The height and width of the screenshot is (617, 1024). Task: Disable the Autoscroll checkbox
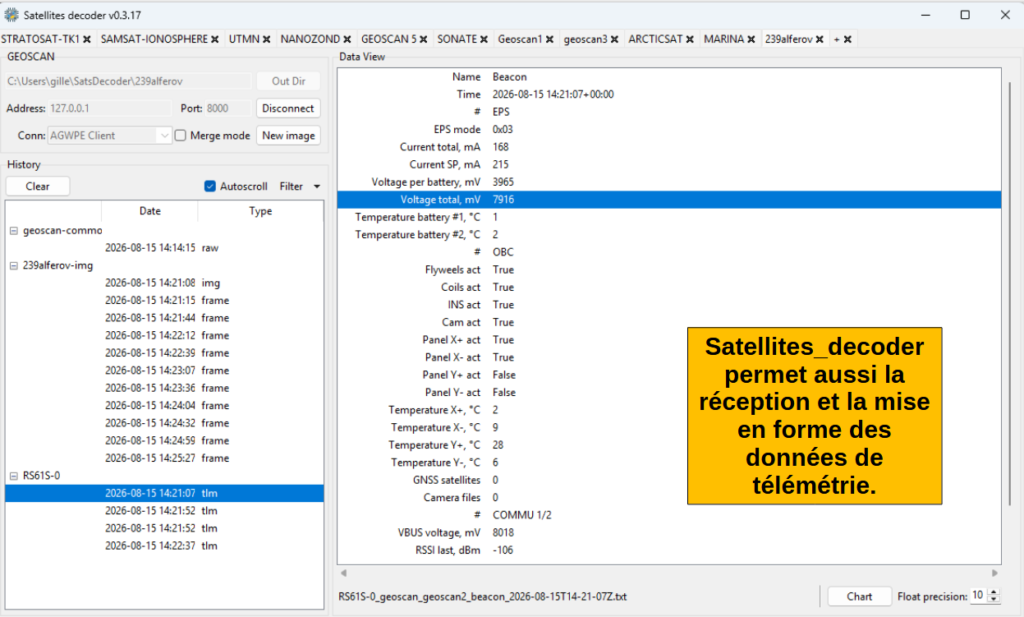[210, 186]
